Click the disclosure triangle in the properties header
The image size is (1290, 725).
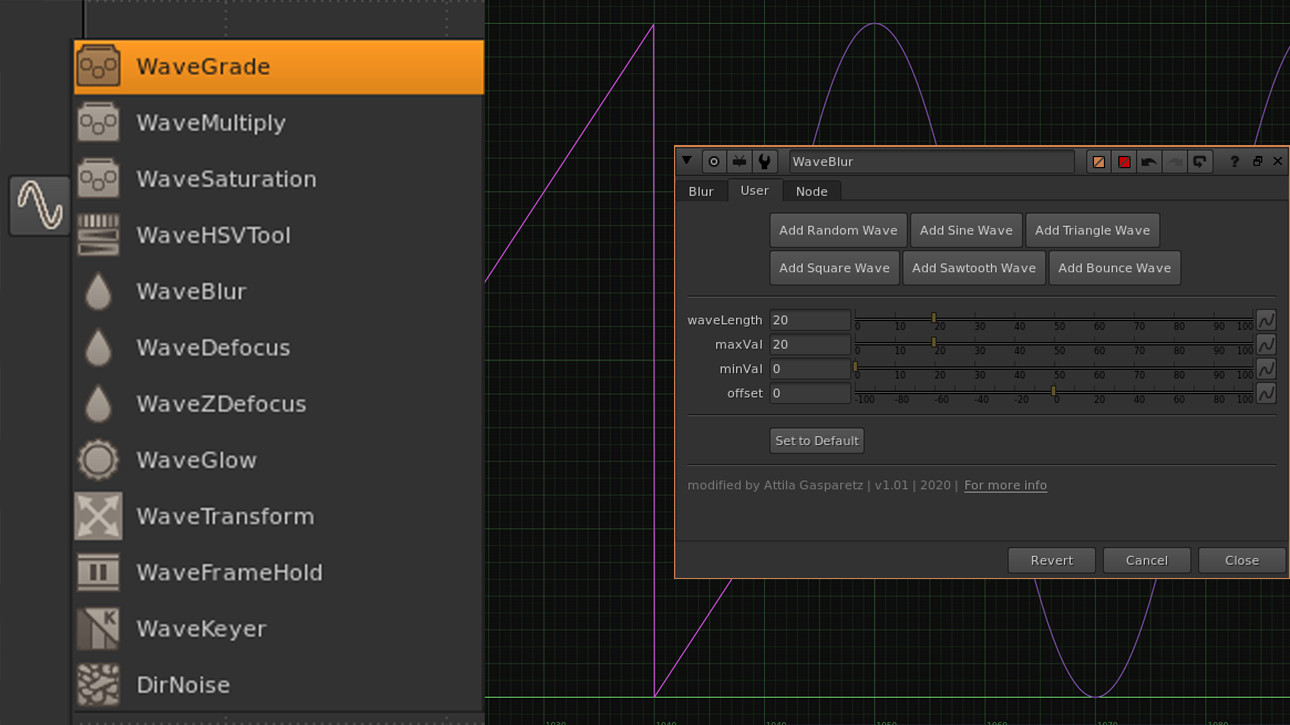[687, 161]
